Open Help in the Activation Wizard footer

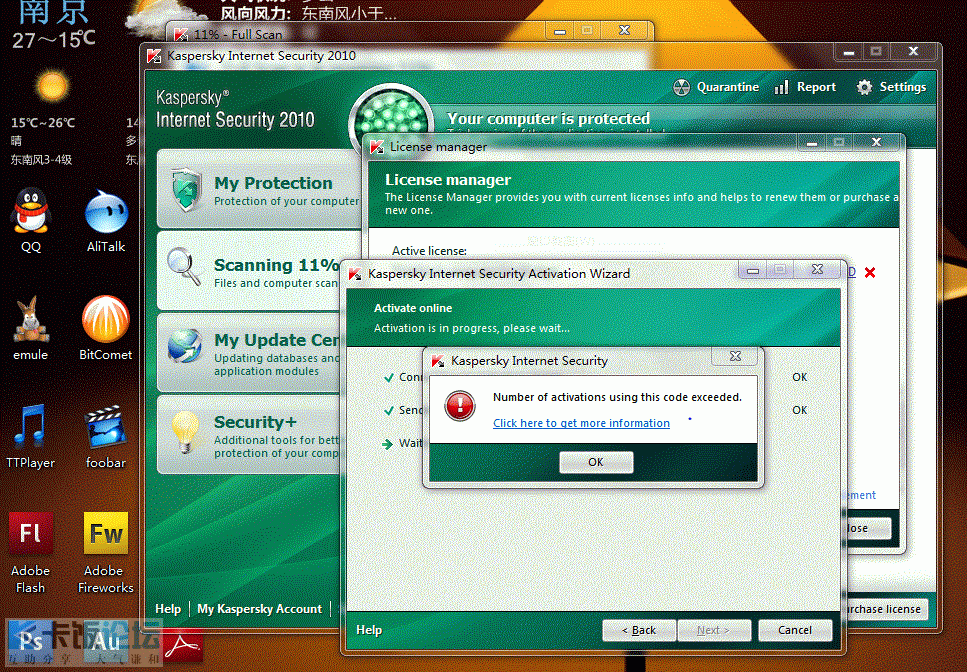[x=369, y=630]
